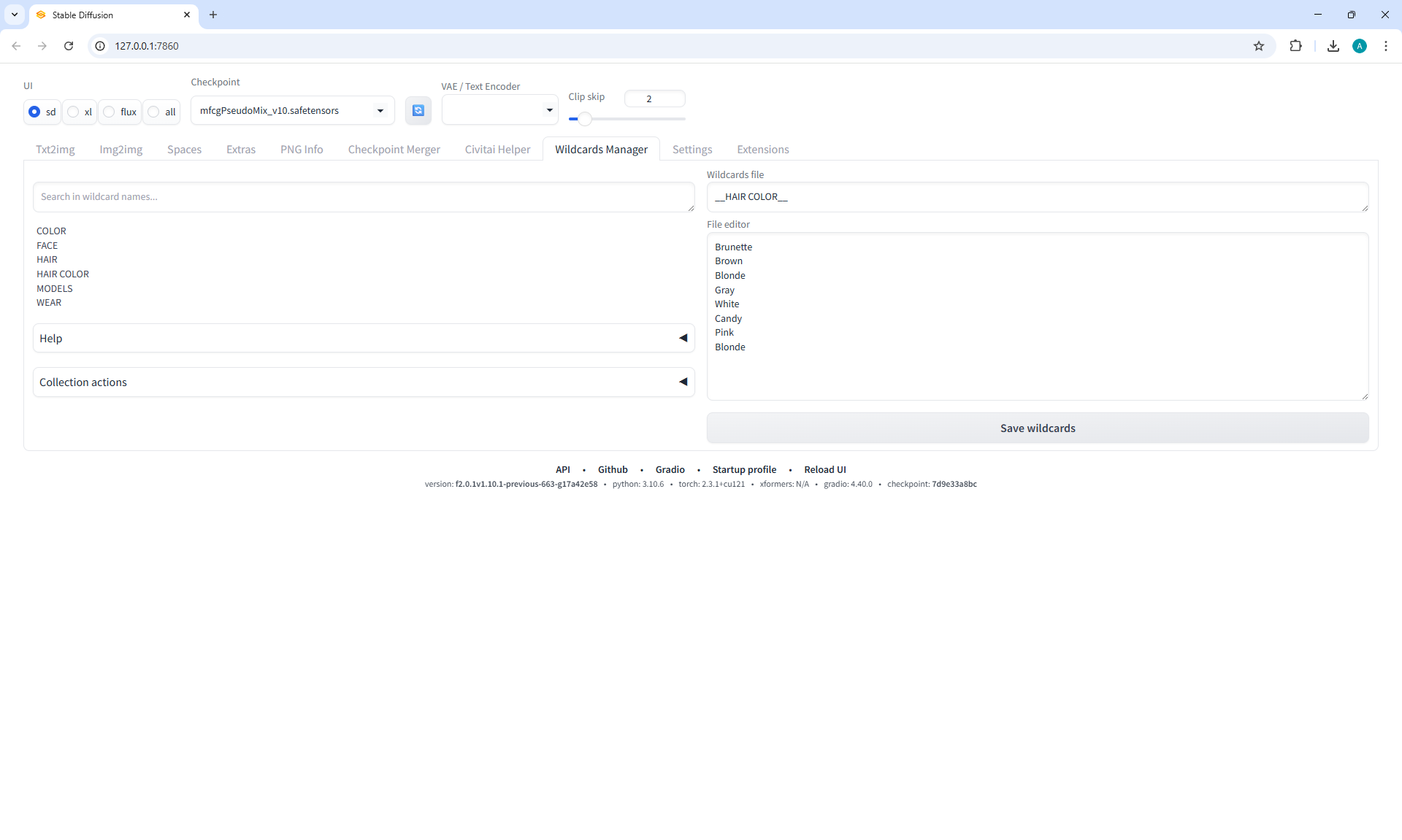Select the MODELS wildcard entry

[55, 288]
